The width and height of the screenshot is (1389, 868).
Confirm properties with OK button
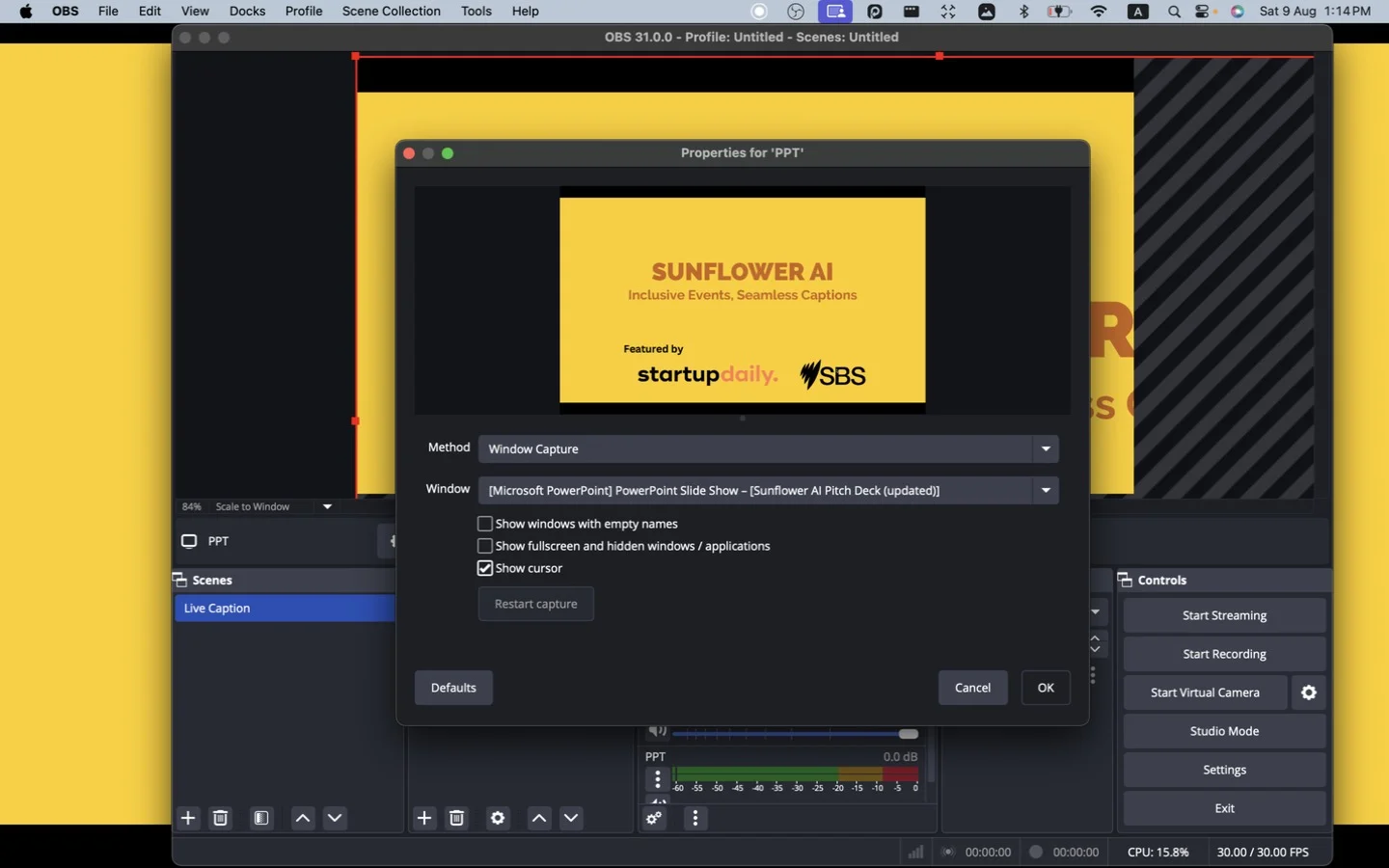[1046, 688]
